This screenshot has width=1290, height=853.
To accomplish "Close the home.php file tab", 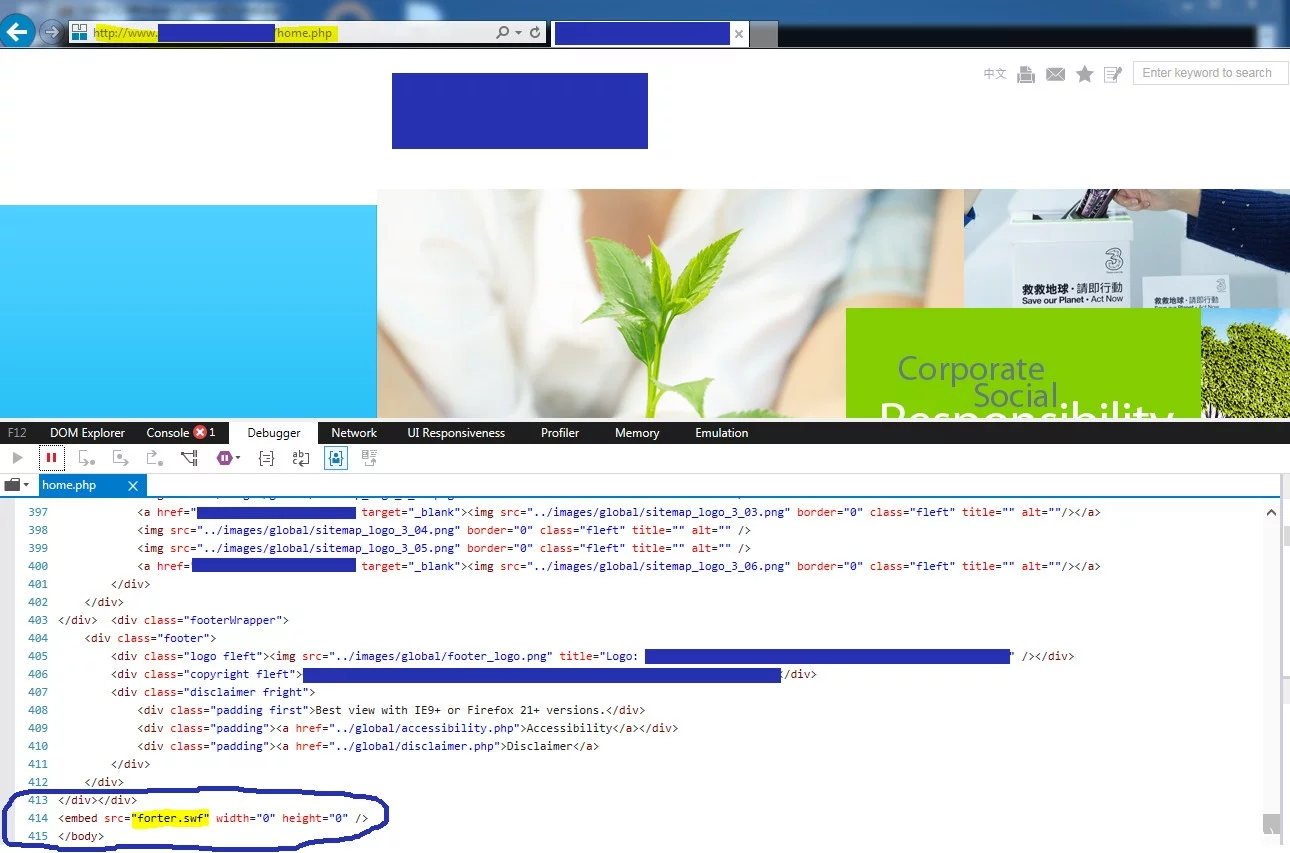I will [133, 485].
